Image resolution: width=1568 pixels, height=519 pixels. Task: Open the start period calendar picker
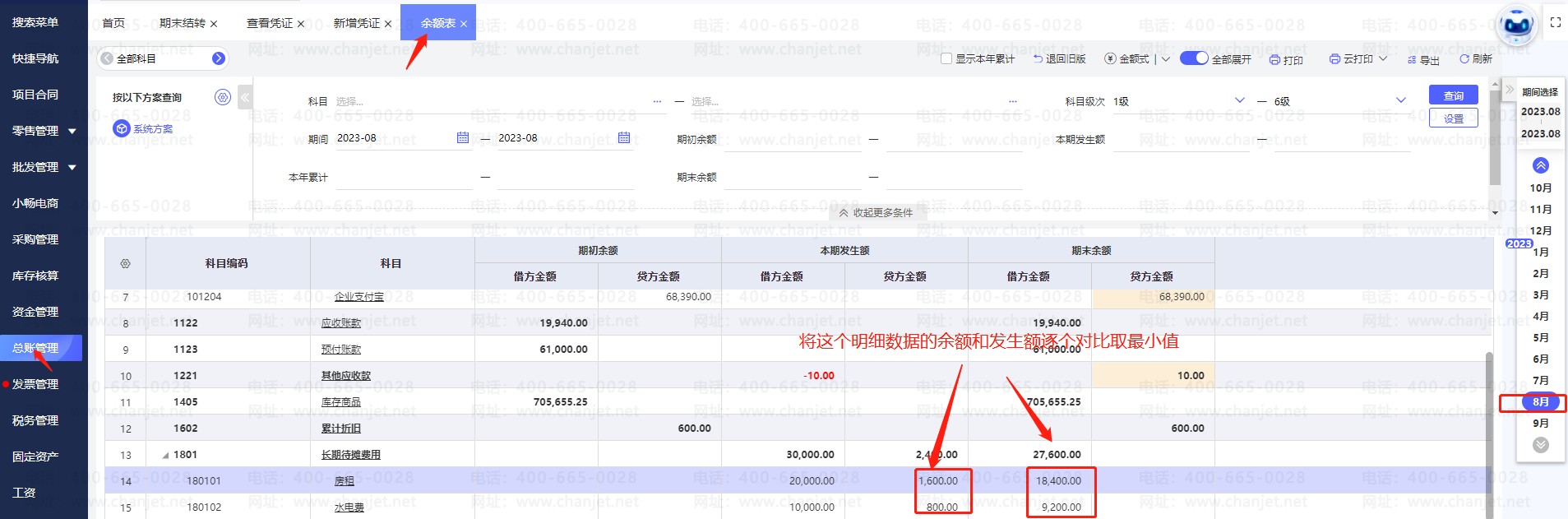pyautogui.click(x=463, y=138)
